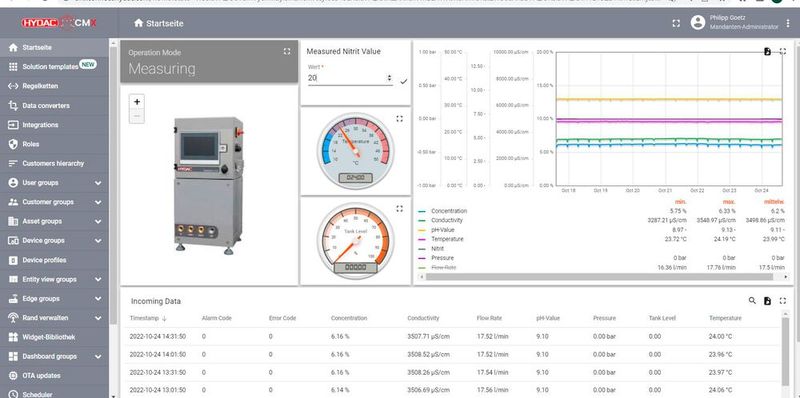Select Startseite in the sidebar menu
This screenshot has width=800, height=398.
(54, 47)
